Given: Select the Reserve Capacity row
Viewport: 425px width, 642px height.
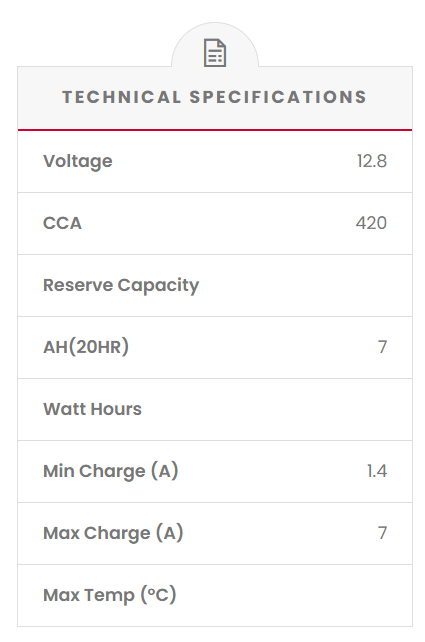Looking at the screenshot, I should pyautogui.click(x=215, y=285).
